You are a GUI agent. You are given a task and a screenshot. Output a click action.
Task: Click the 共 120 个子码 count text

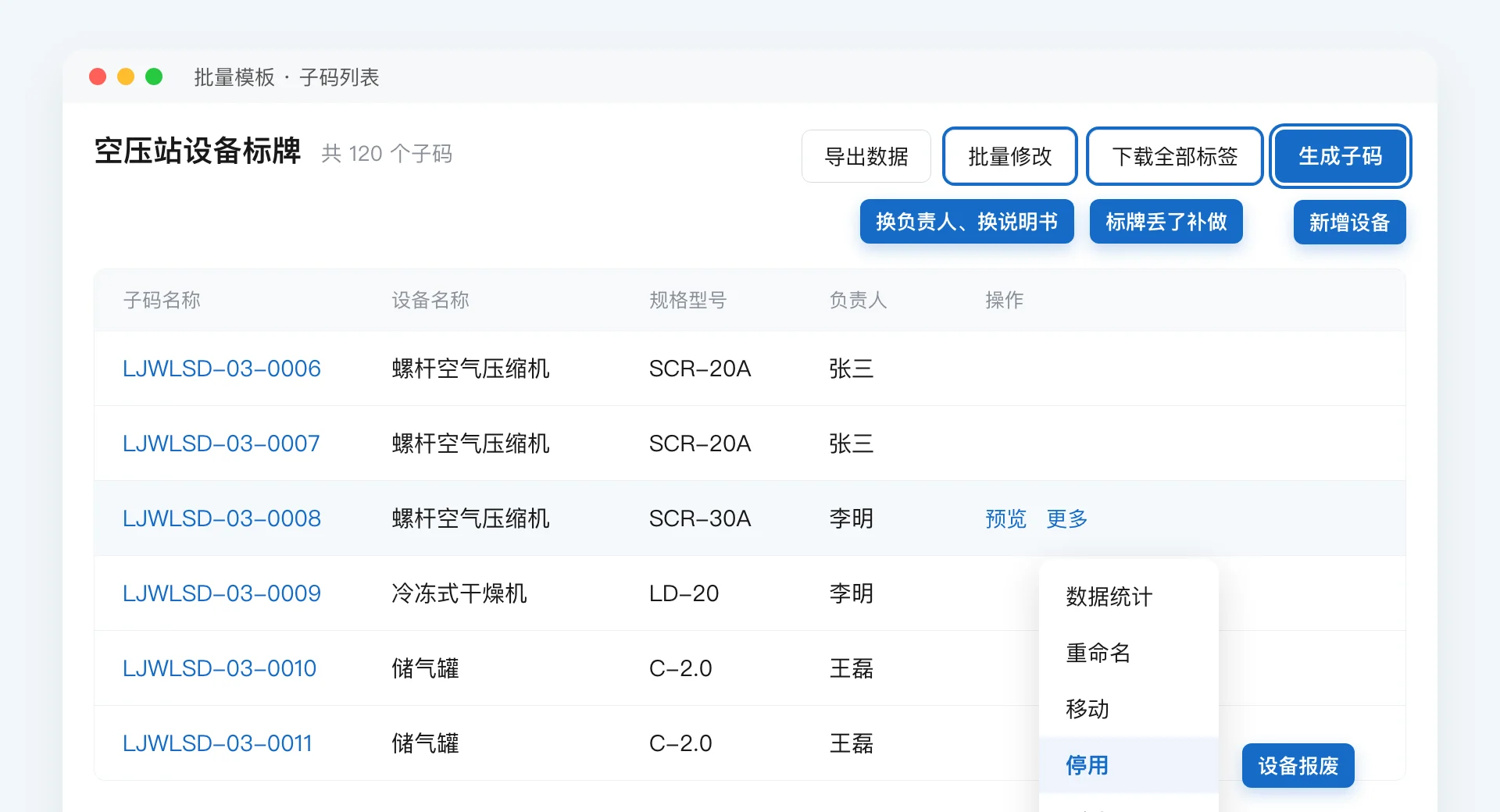click(387, 153)
